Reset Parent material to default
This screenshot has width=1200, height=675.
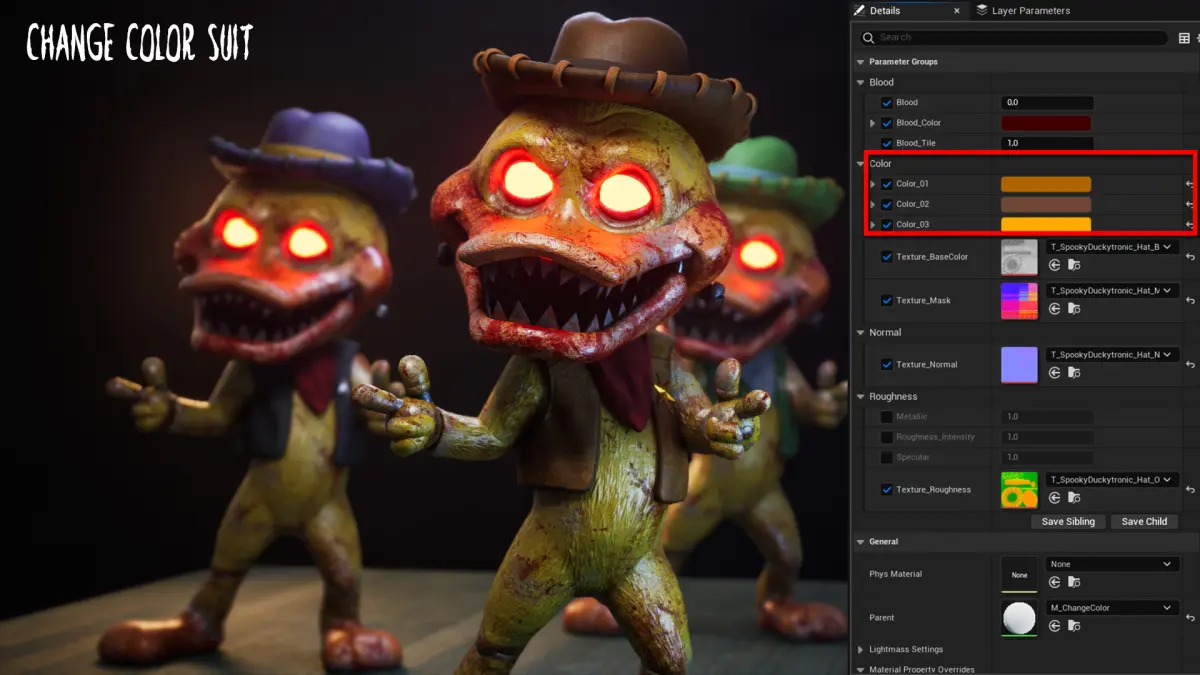[x=1190, y=618]
